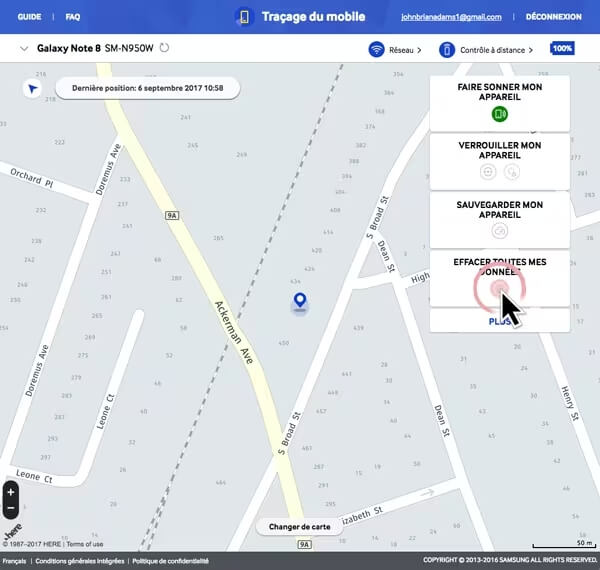The width and height of the screenshot is (600, 570).
Task: Switch language via Français link
Action: pyautogui.click(x=14, y=561)
